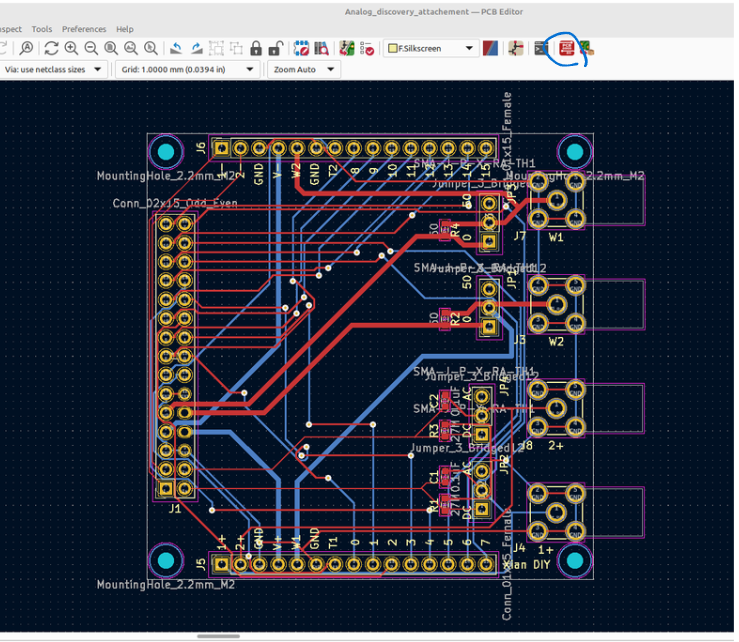Click the Zoom to Fit icon

[x=111, y=48]
